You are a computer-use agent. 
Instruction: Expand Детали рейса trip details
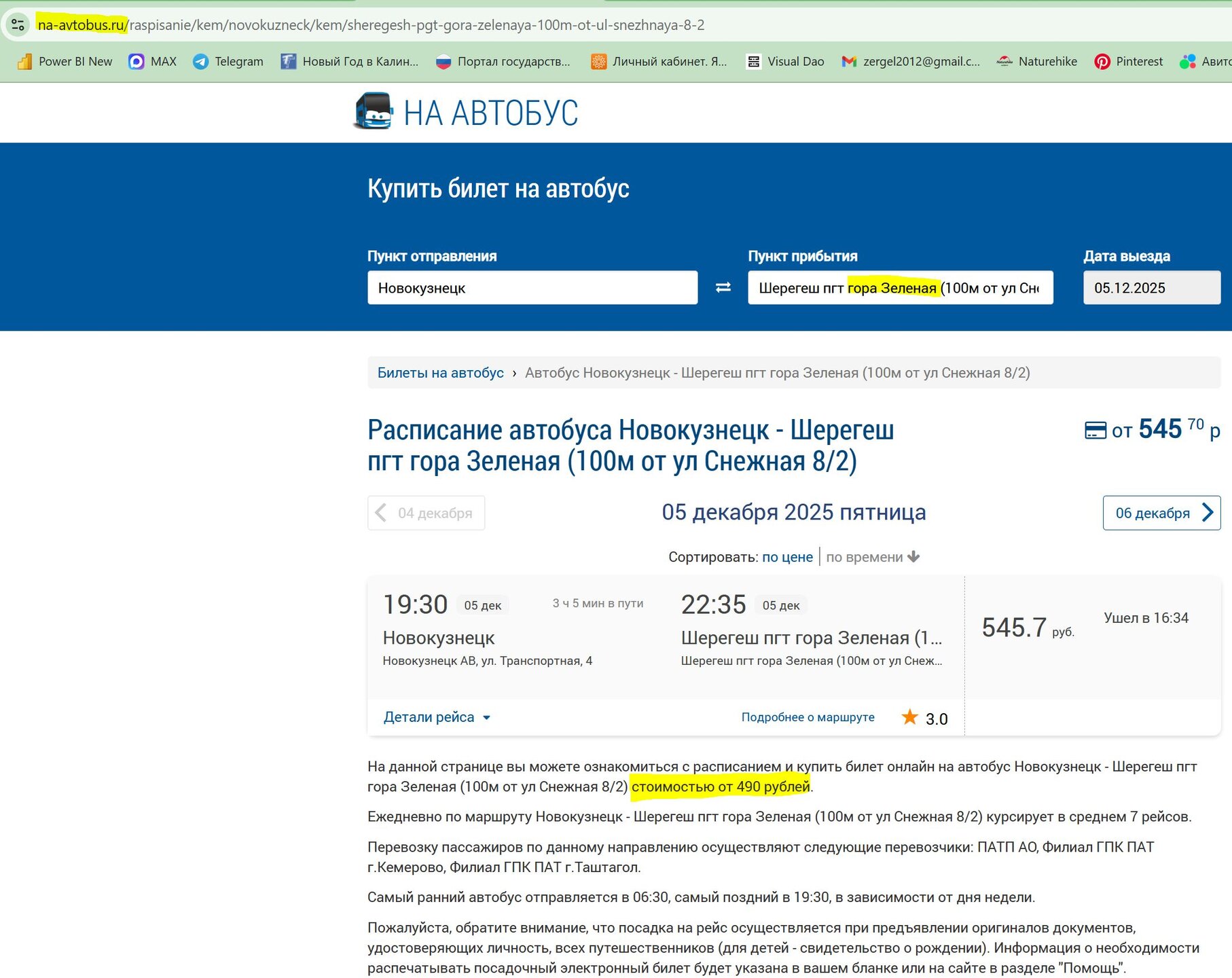click(437, 717)
